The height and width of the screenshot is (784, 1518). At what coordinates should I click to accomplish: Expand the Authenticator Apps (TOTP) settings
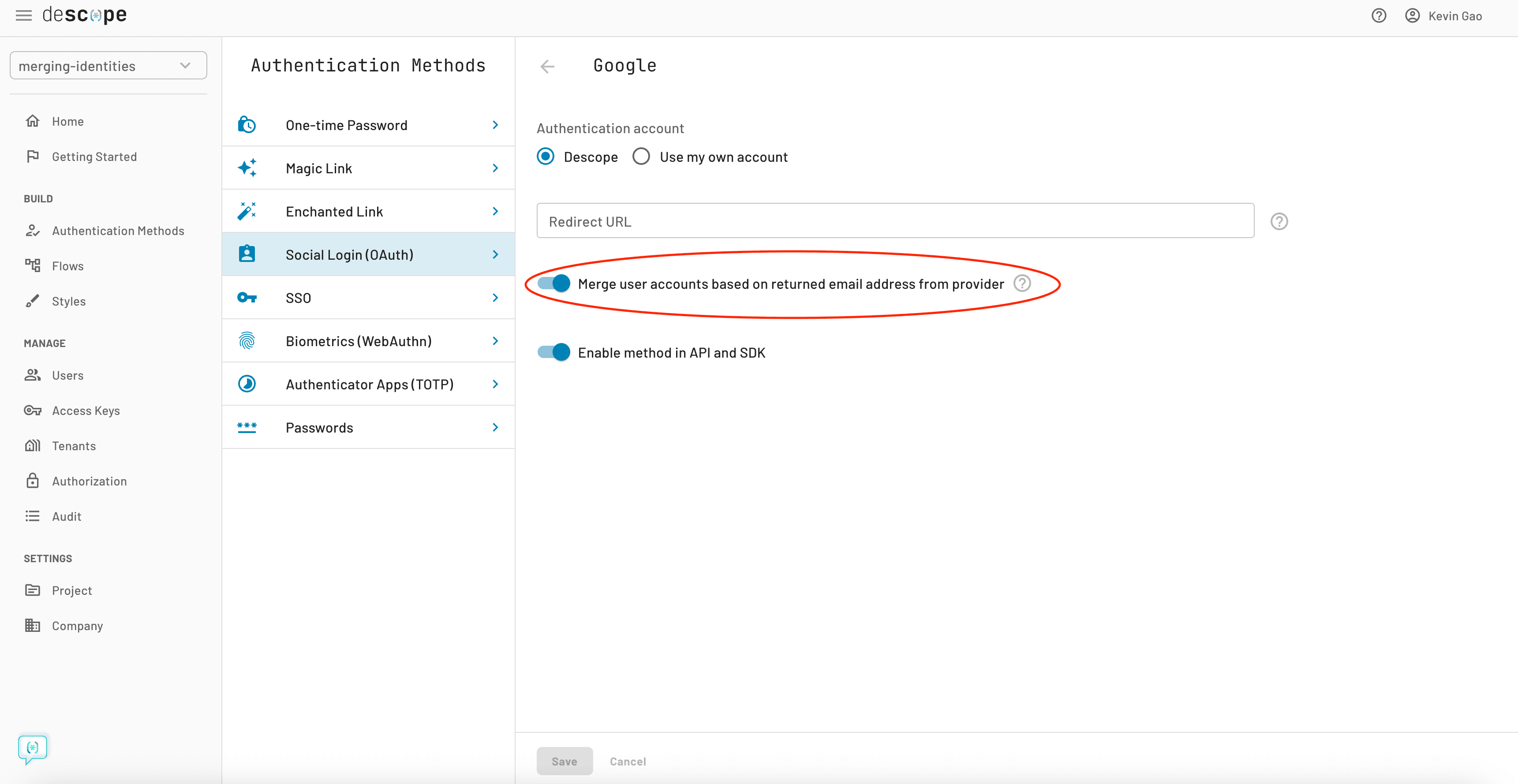point(370,384)
